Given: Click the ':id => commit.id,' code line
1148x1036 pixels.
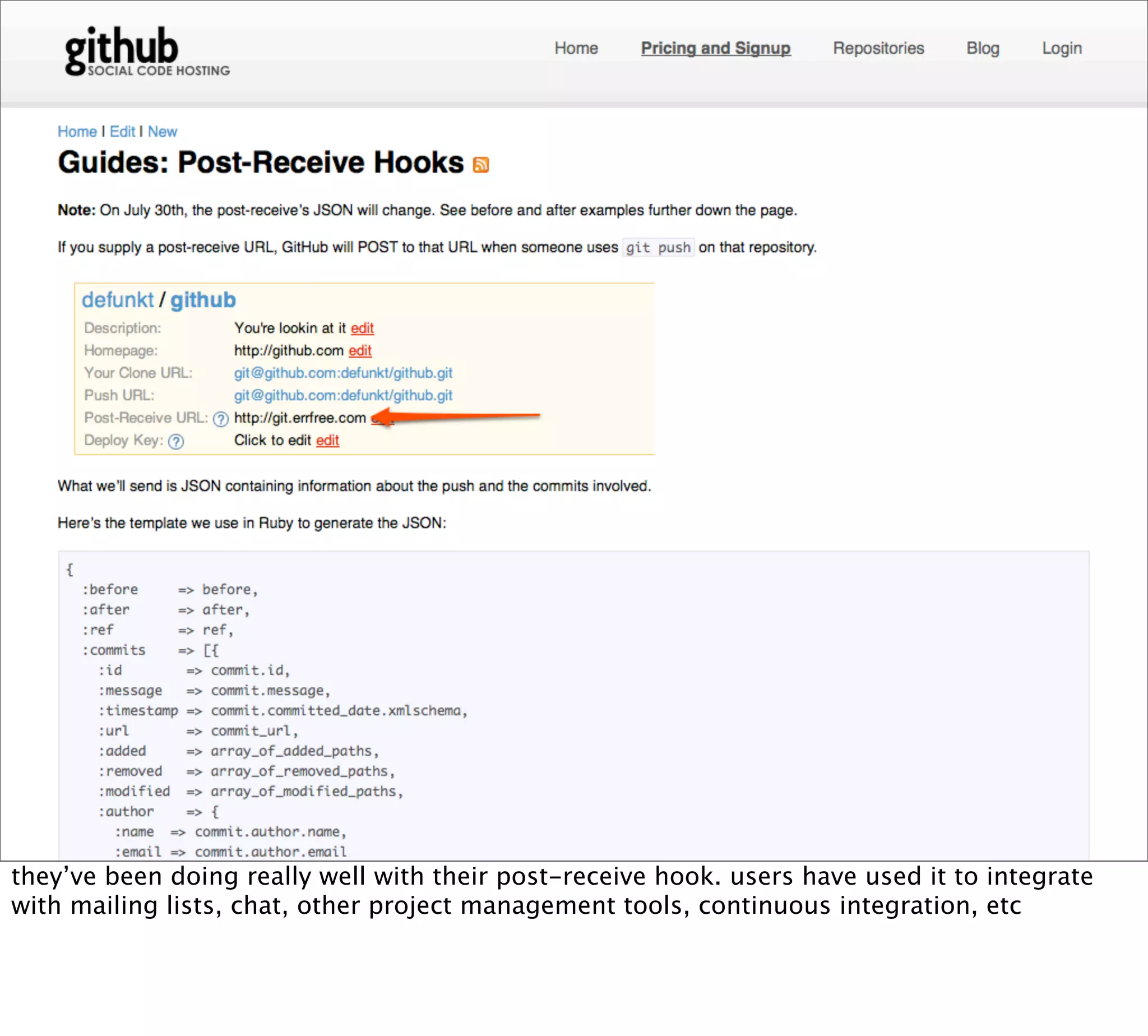Looking at the screenshot, I should pos(195,670).
